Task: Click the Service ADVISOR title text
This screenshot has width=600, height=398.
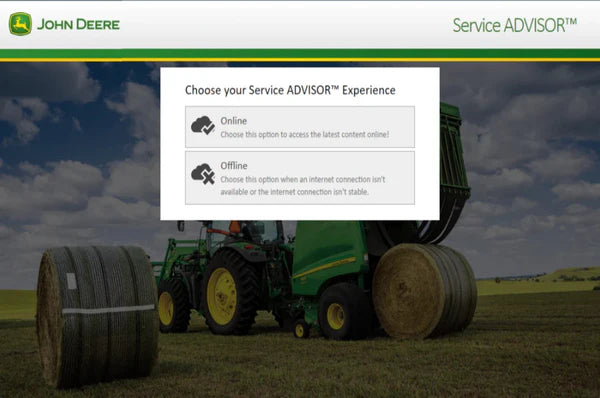Action: (515, 25)
